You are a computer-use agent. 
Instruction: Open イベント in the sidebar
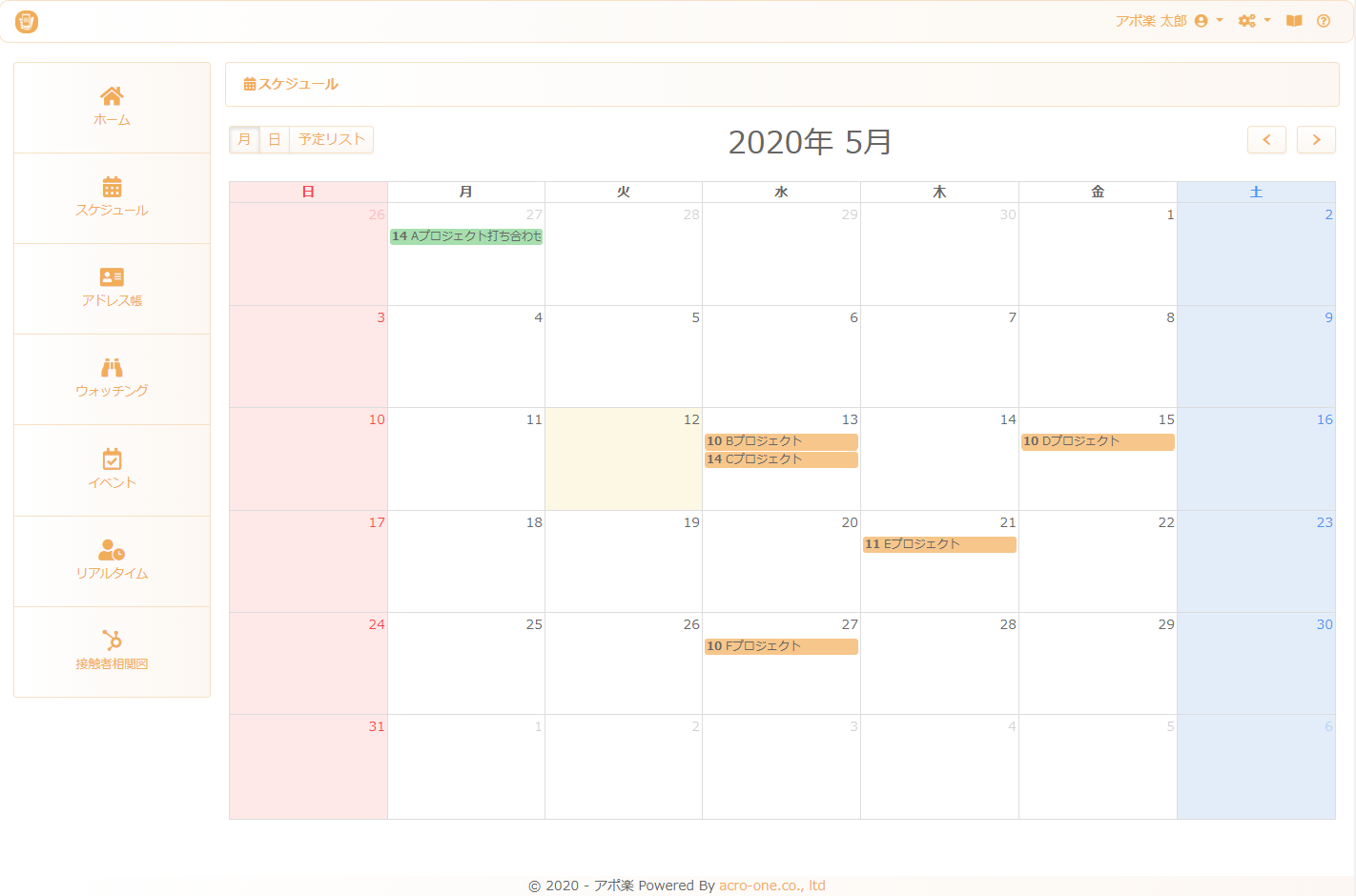112,471
